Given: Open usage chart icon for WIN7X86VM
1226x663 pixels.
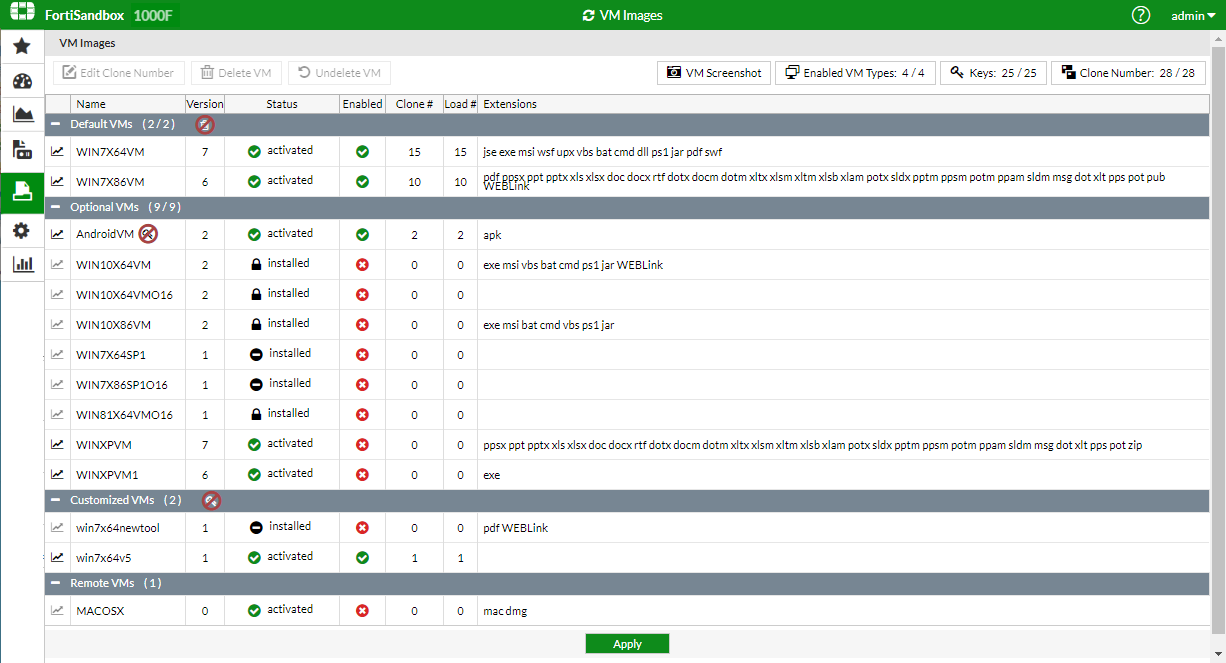Looking at the screenshot, I should pos(58,182).
